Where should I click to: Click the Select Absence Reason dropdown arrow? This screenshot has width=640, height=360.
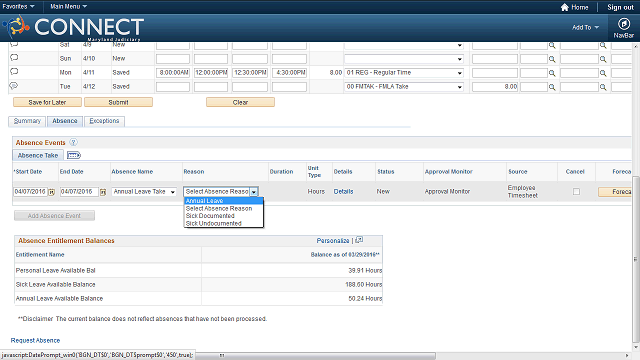254,192
